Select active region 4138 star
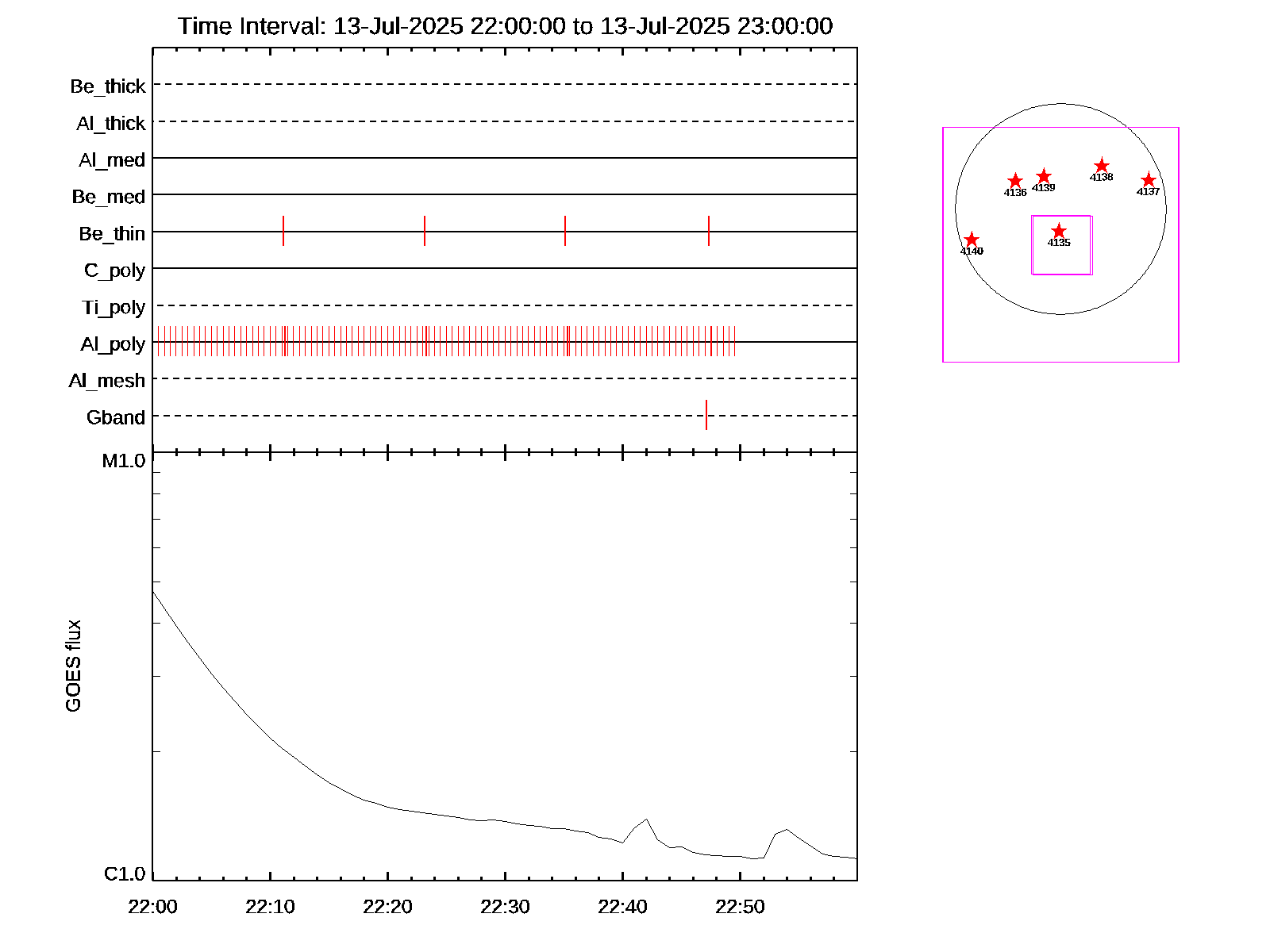1270x952 pixels. 1101,166
